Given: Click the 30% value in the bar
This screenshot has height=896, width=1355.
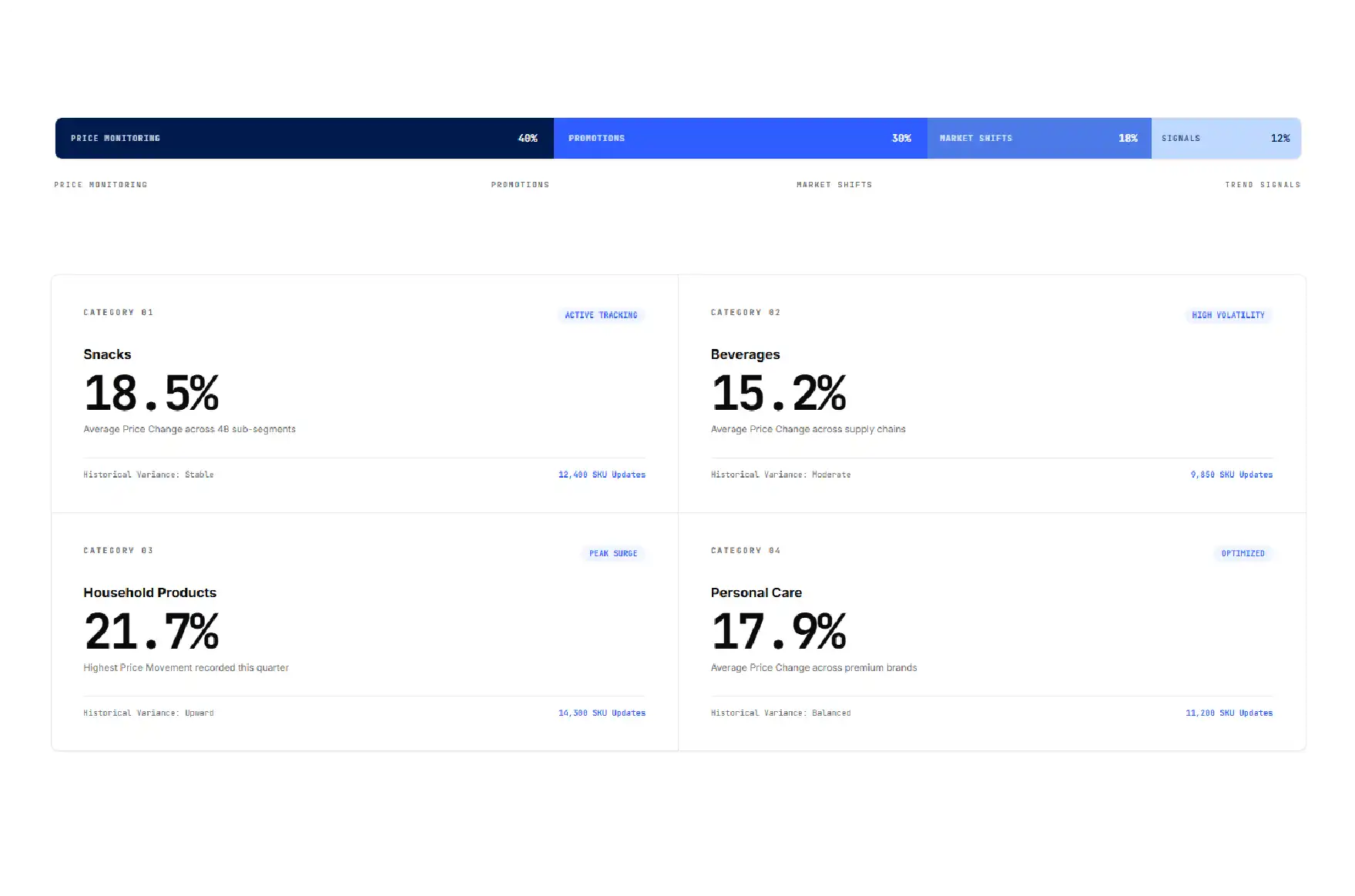Looking at the screenshot, I should (901, 139).
